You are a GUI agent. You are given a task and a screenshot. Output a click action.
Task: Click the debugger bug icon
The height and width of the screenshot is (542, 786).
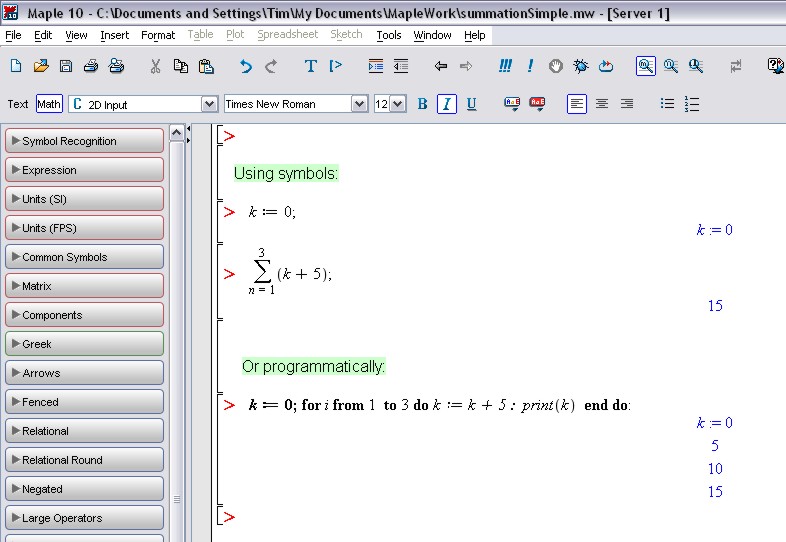pyautogui.click(x=580, y=66)
